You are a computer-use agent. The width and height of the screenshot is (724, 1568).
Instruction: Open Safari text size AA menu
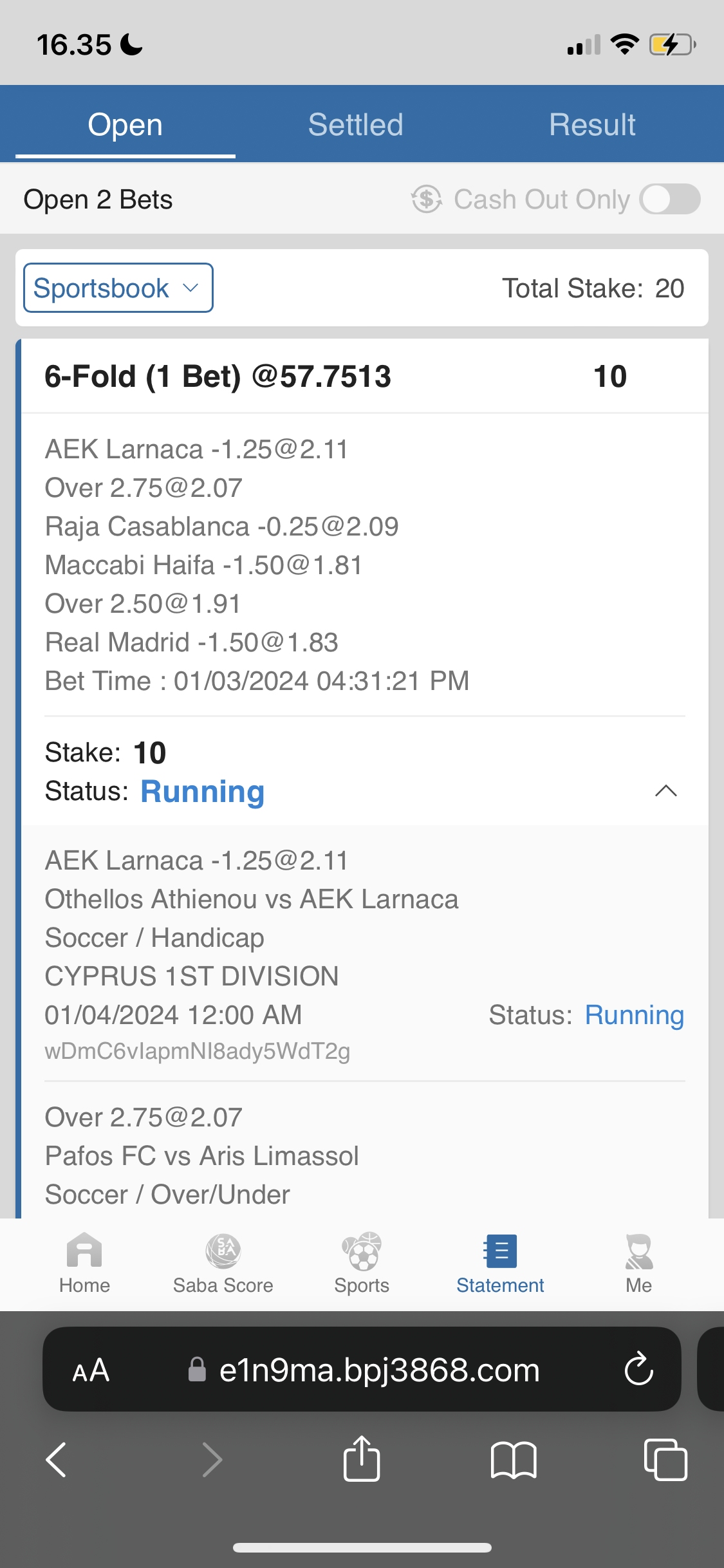click(91, 1370)
